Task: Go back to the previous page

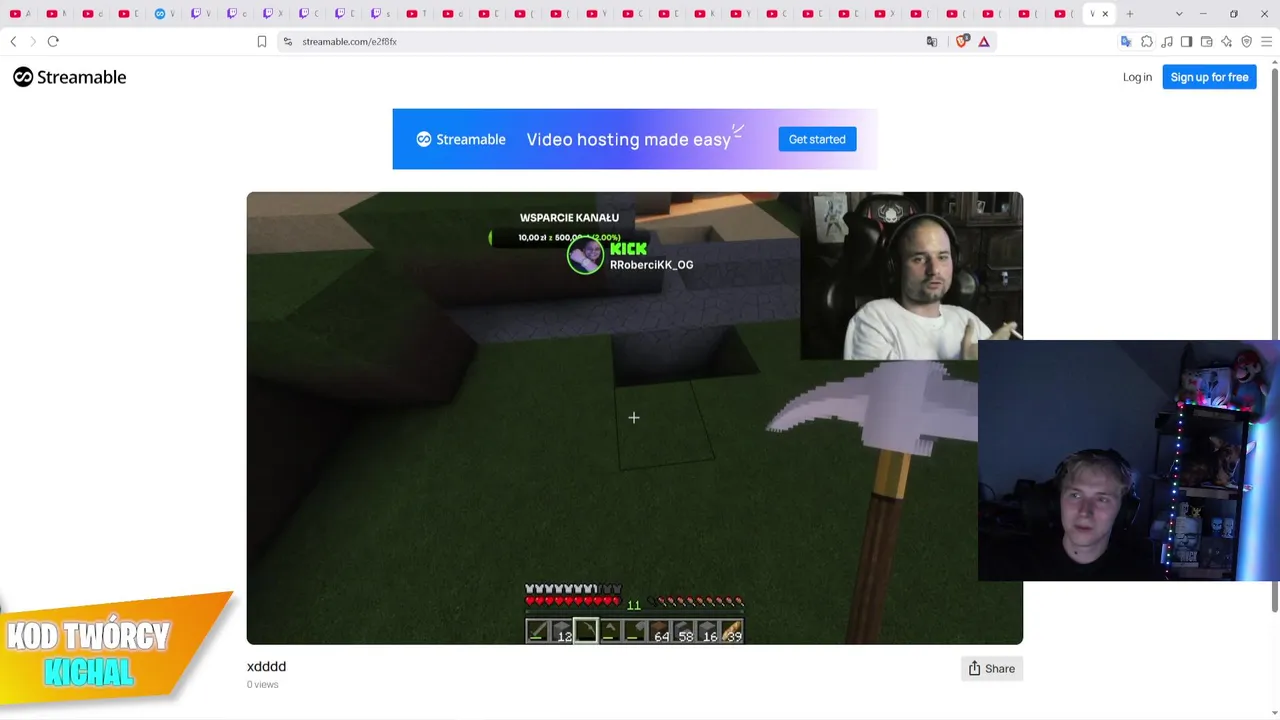Action: point(13,41)
